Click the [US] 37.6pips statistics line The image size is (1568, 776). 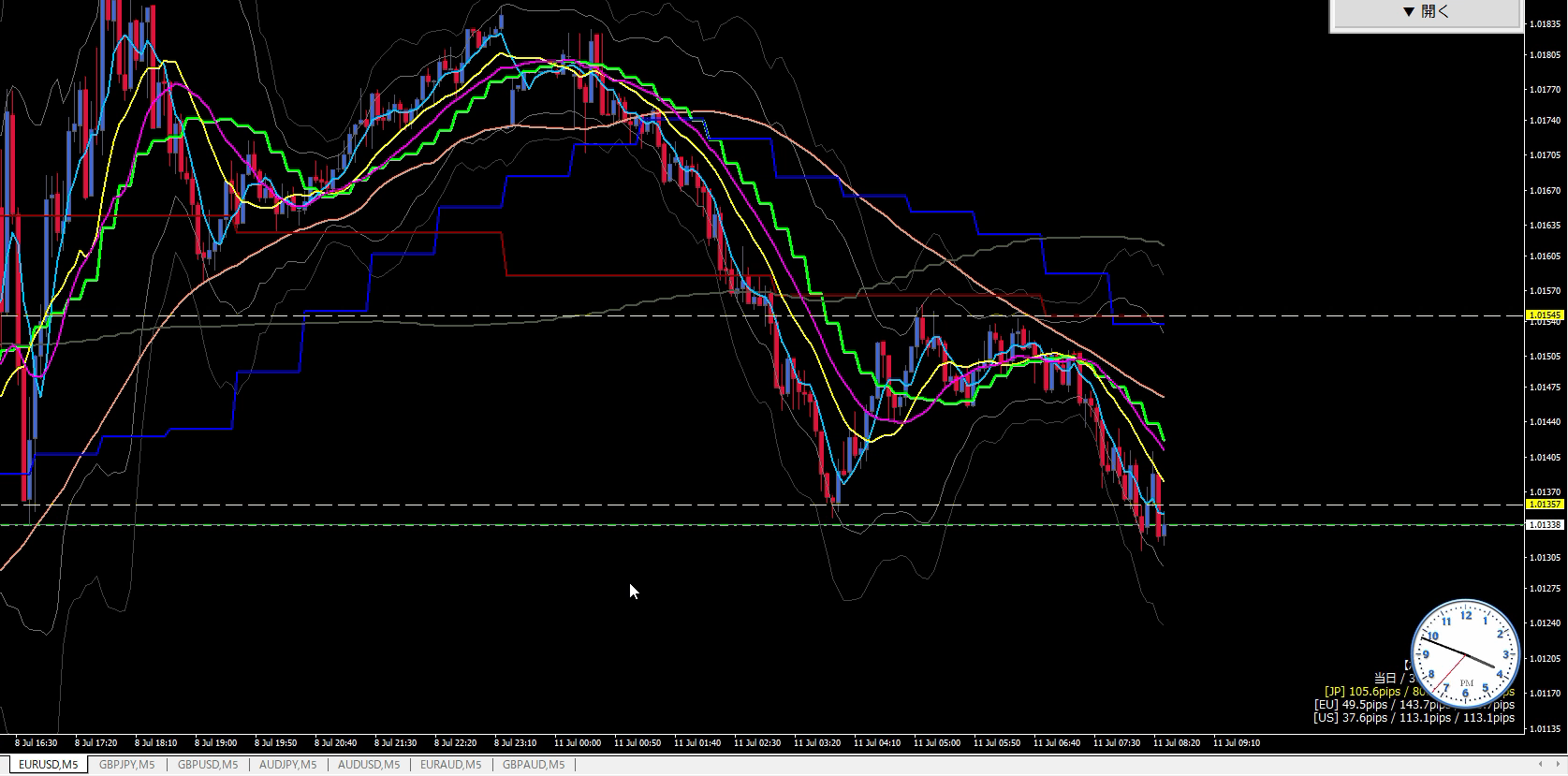click(x=1414, y=718)
